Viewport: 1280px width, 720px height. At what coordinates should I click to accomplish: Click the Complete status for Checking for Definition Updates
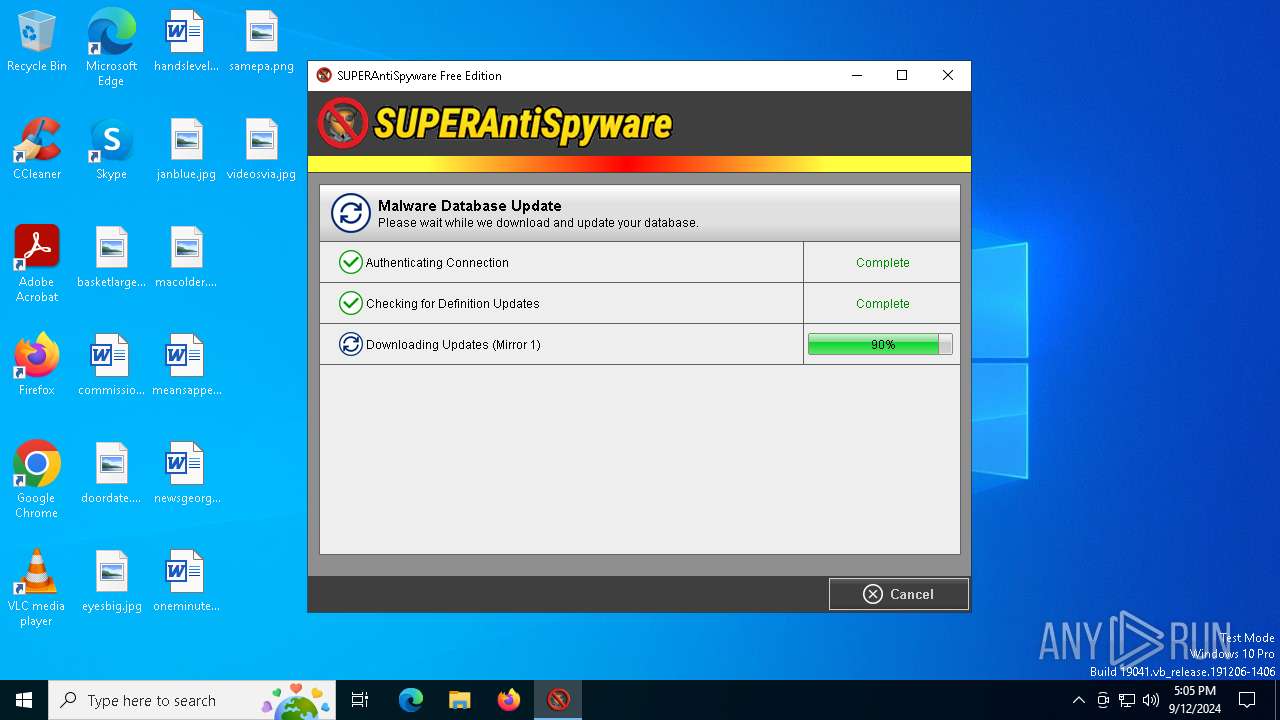tap(882, 304)
